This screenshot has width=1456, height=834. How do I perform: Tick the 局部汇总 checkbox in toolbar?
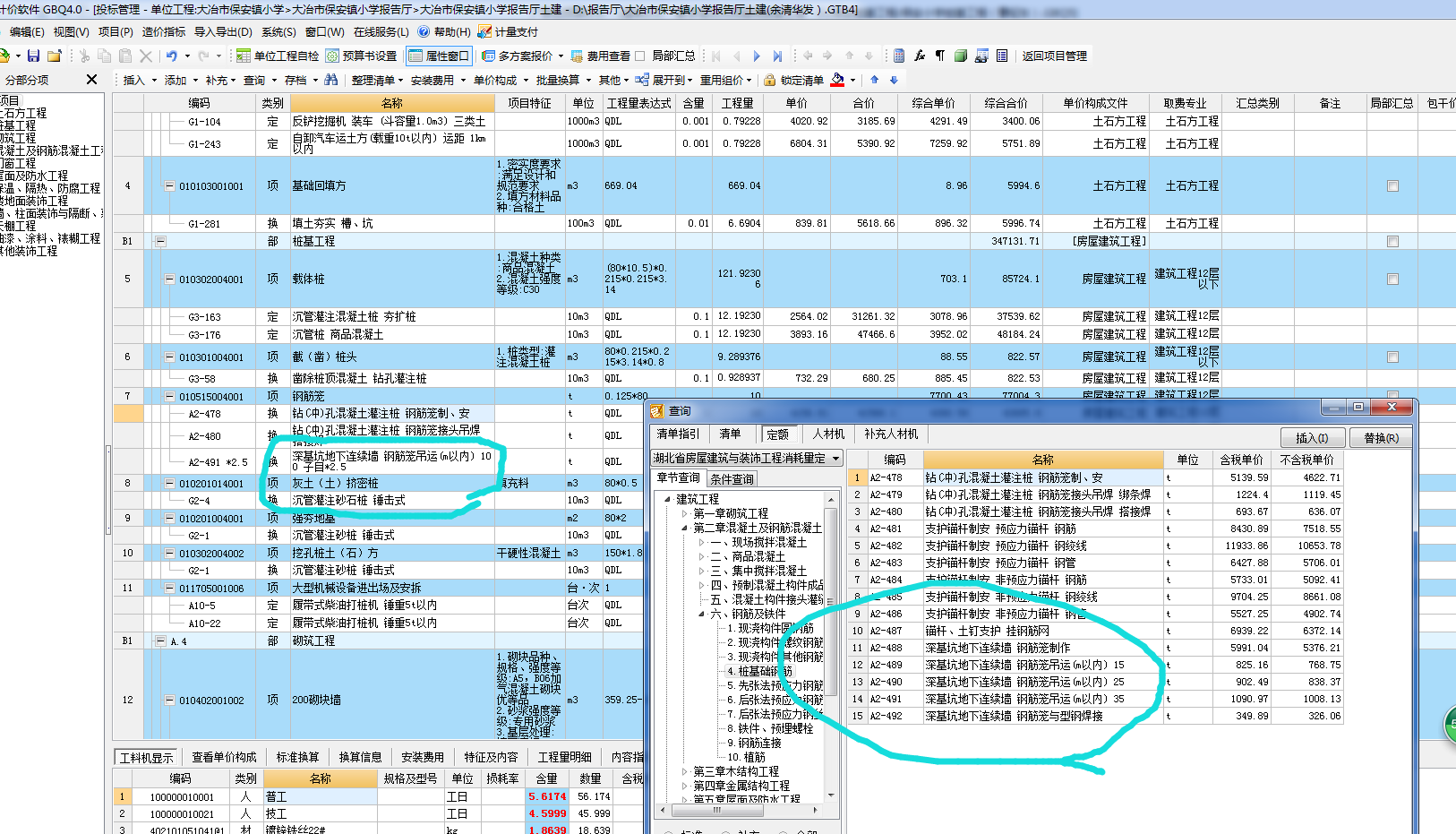coord(640,56)
